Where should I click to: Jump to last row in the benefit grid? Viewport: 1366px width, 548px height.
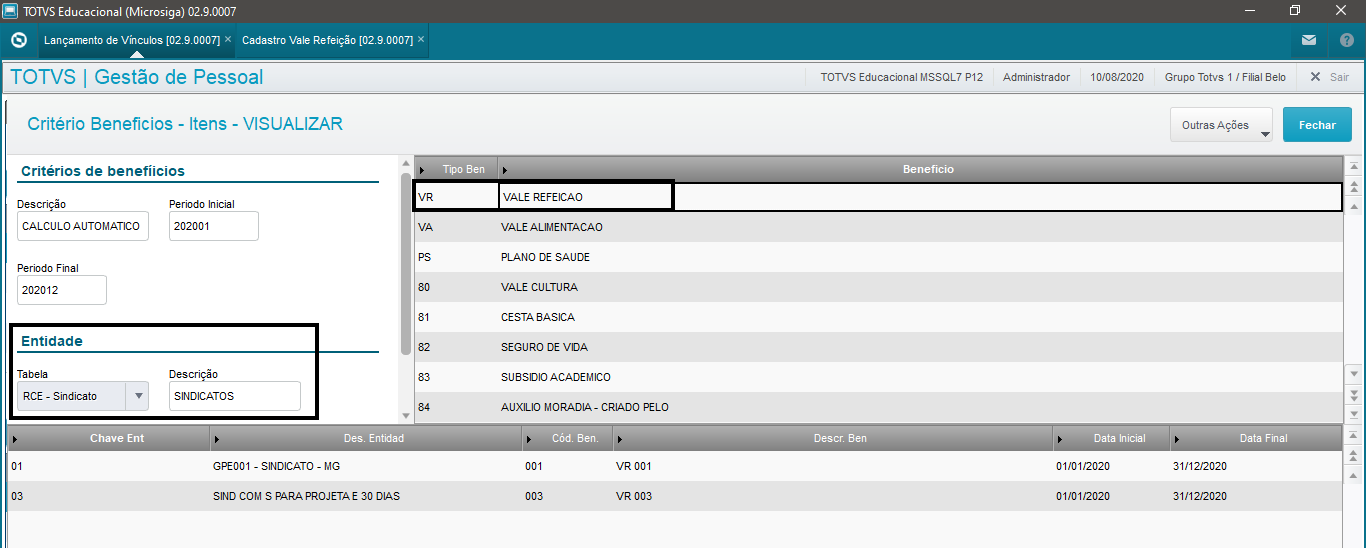click(1354, 413)
